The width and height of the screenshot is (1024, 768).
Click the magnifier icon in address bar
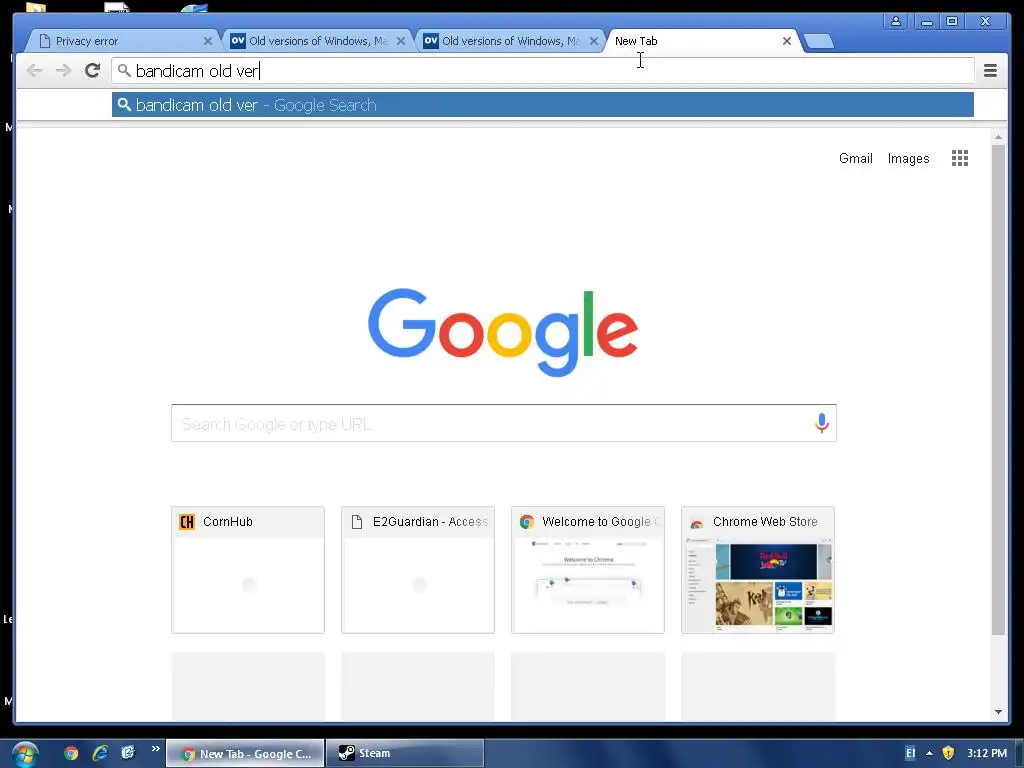tap(124, 71)
